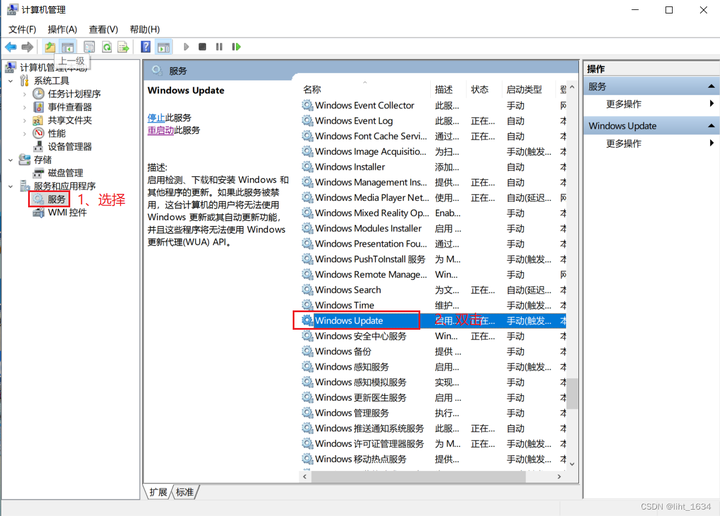Sort by the 状态 column header
The width and height of the screenshot is (720, 516).
coord(484,90)
